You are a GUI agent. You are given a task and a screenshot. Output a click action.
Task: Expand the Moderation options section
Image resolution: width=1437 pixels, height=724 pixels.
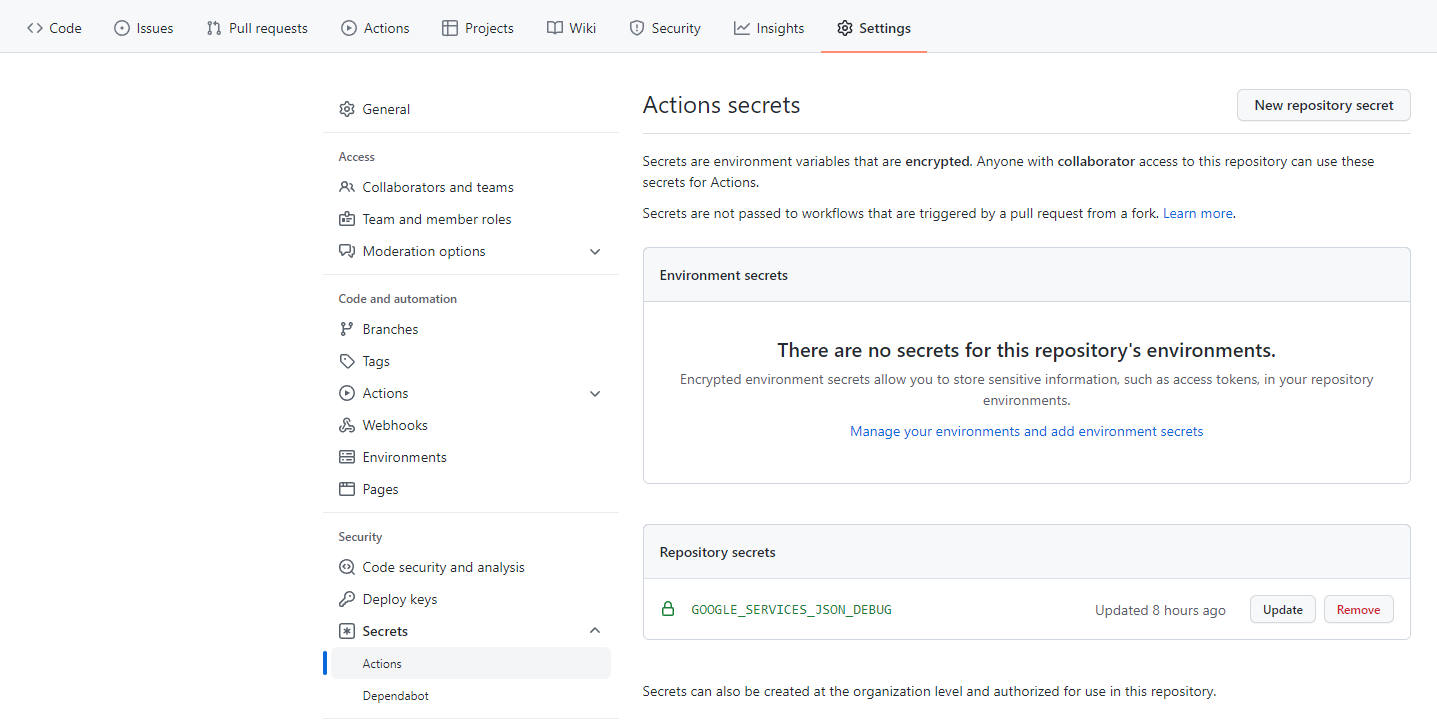click(595, 251)
